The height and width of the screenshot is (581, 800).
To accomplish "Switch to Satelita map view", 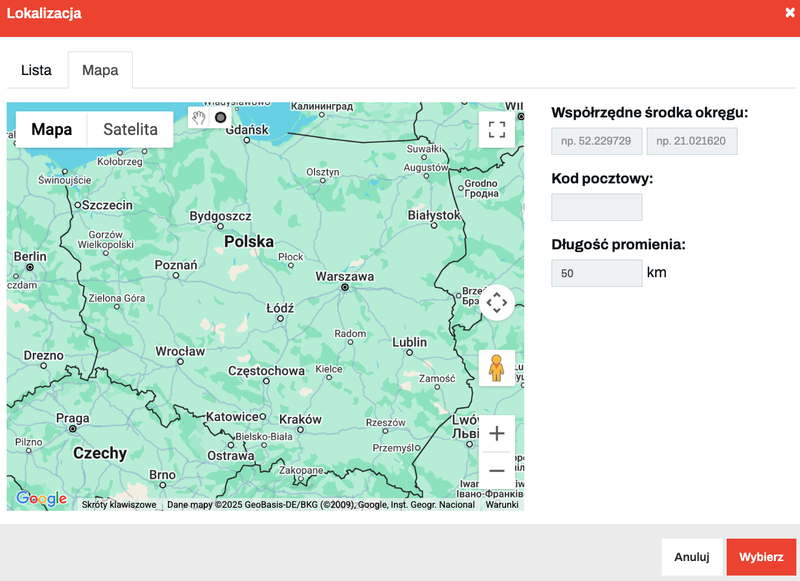I will click(130, 129).
